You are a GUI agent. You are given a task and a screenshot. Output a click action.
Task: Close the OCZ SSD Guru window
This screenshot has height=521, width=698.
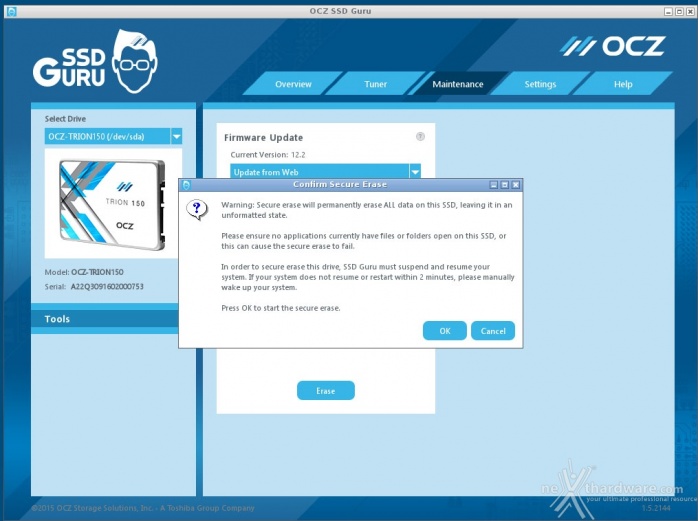690,12
